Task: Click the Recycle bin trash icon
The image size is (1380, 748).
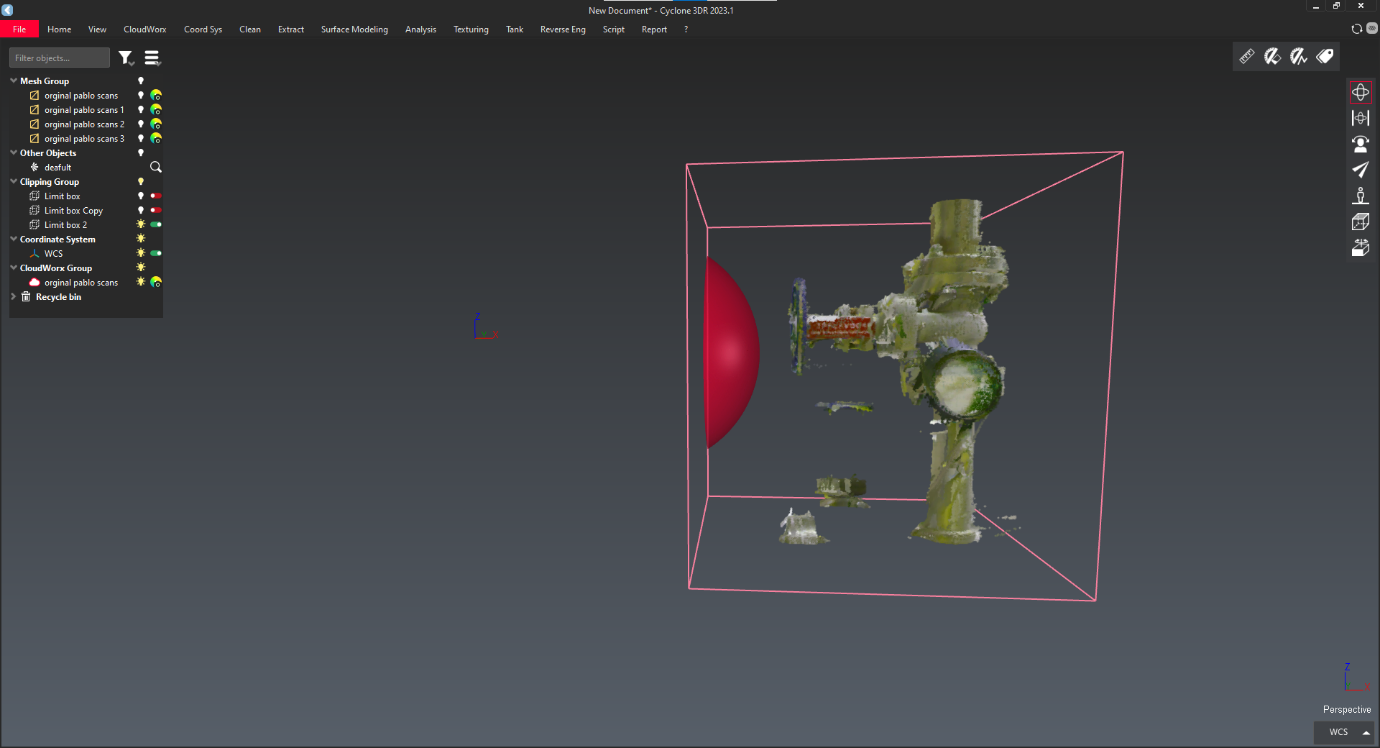Action: click(x=26, y=297)
